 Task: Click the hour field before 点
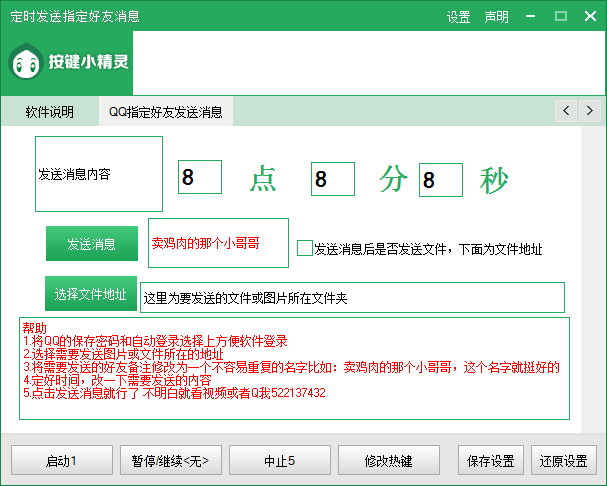coord(200,177)
